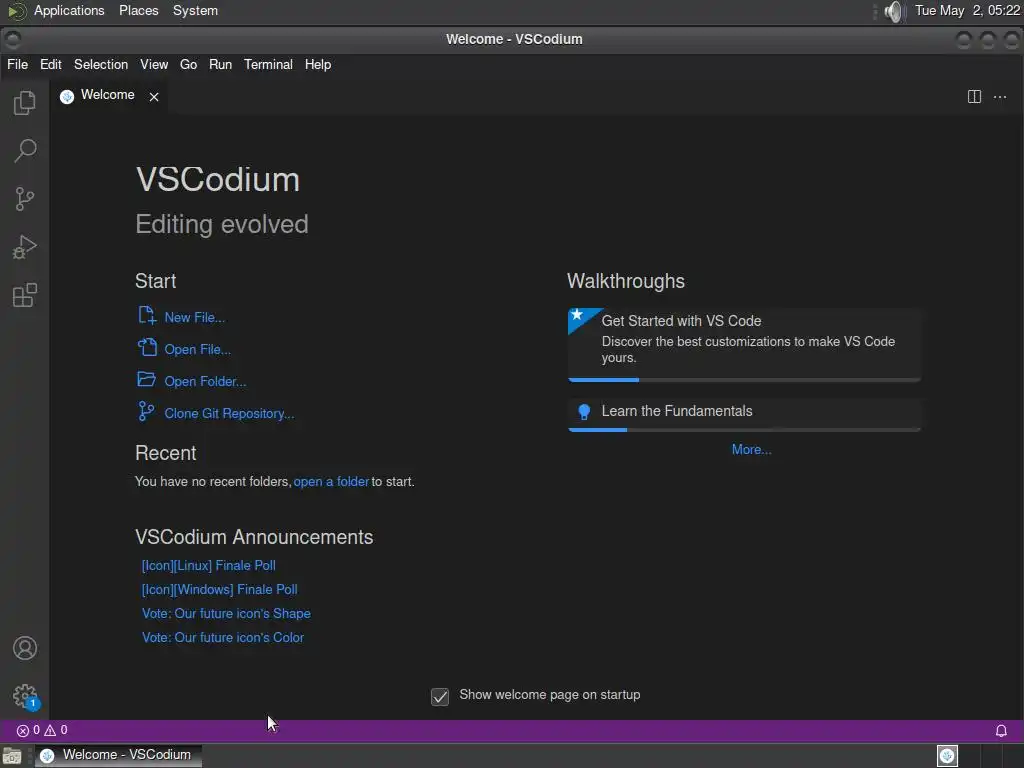Click the New File icon

click(146, 315)
